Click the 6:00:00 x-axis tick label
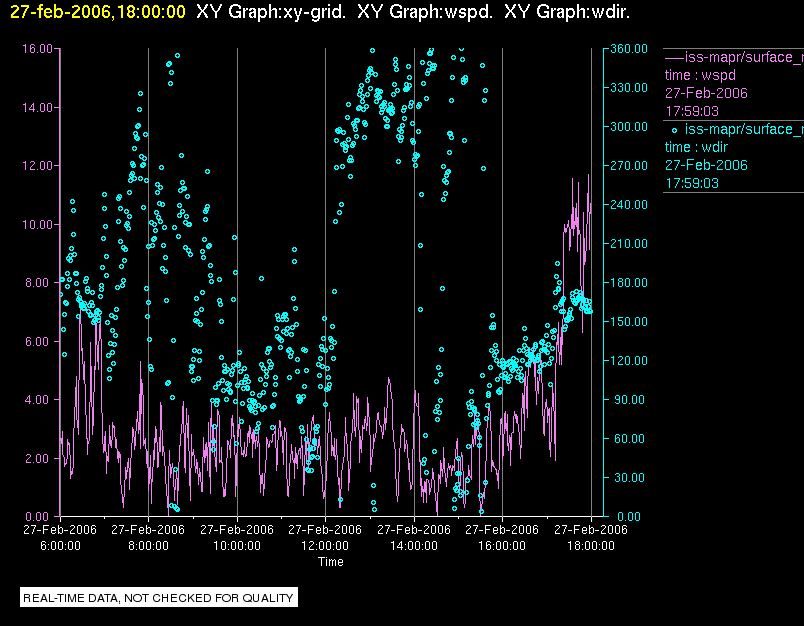The width and height of the screenshot is (804, 626). coord(60,546)
